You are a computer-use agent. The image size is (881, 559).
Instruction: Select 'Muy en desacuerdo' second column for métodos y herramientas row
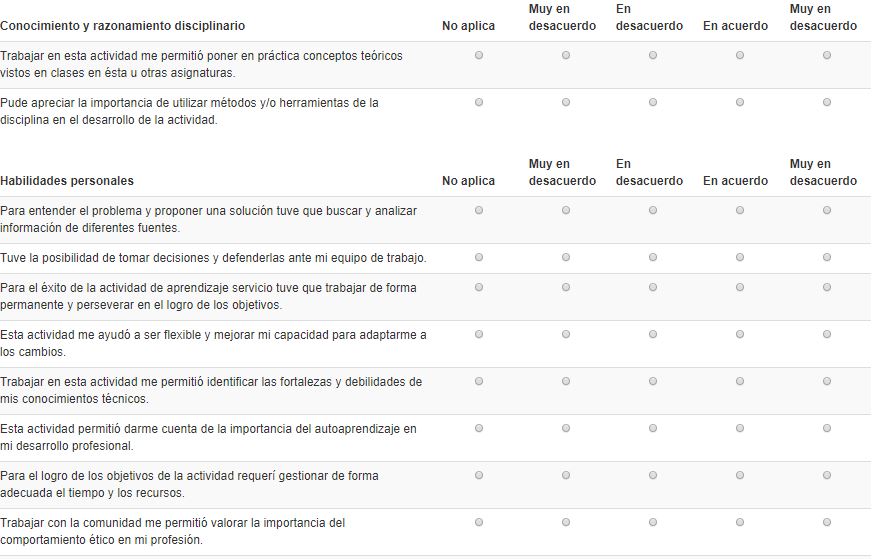point(566,102)
